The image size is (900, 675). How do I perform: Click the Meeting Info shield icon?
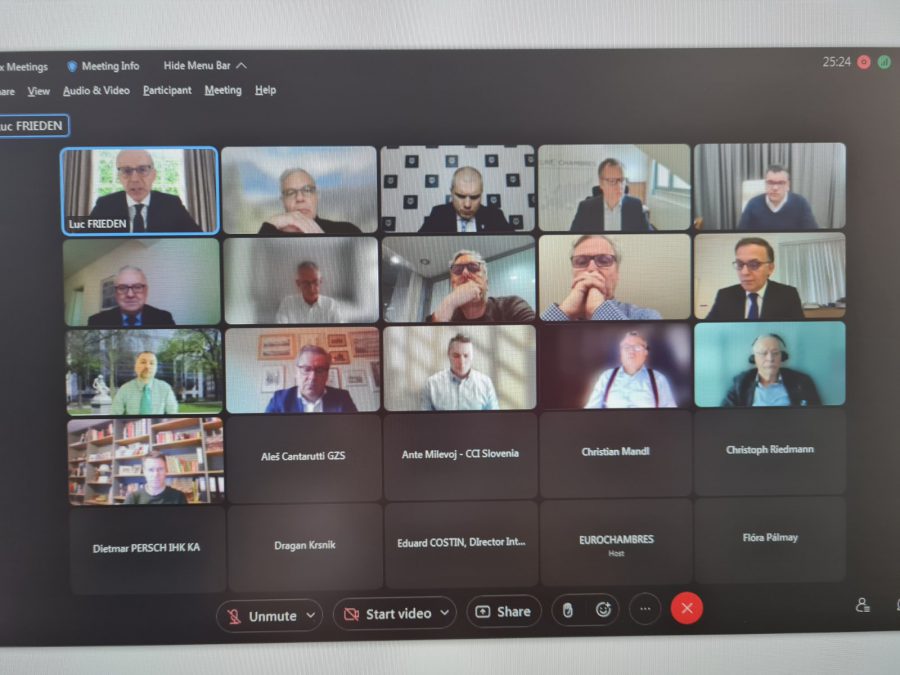[x=72, y=66]
